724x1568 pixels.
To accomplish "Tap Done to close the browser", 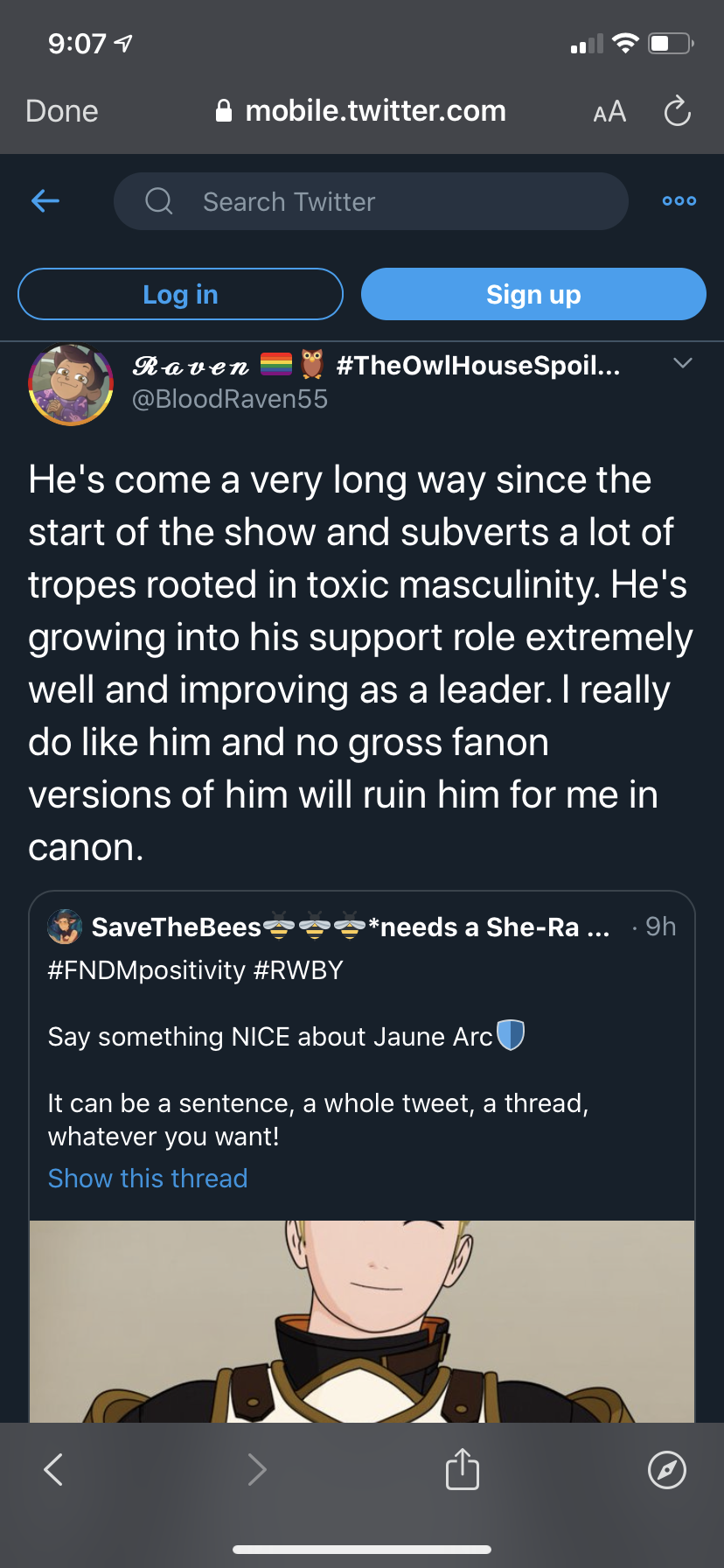I will (x=62, y=111).
